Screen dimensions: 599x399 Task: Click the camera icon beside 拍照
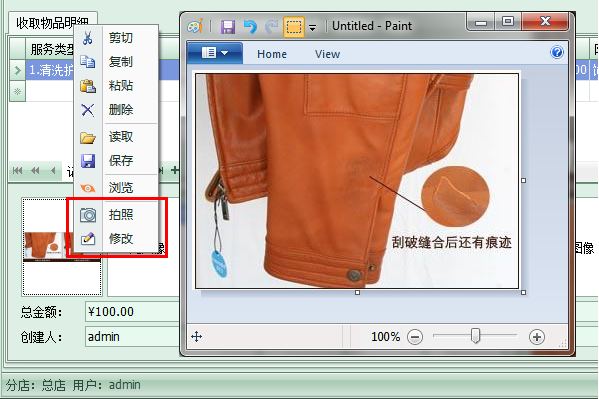coord(88,215)
